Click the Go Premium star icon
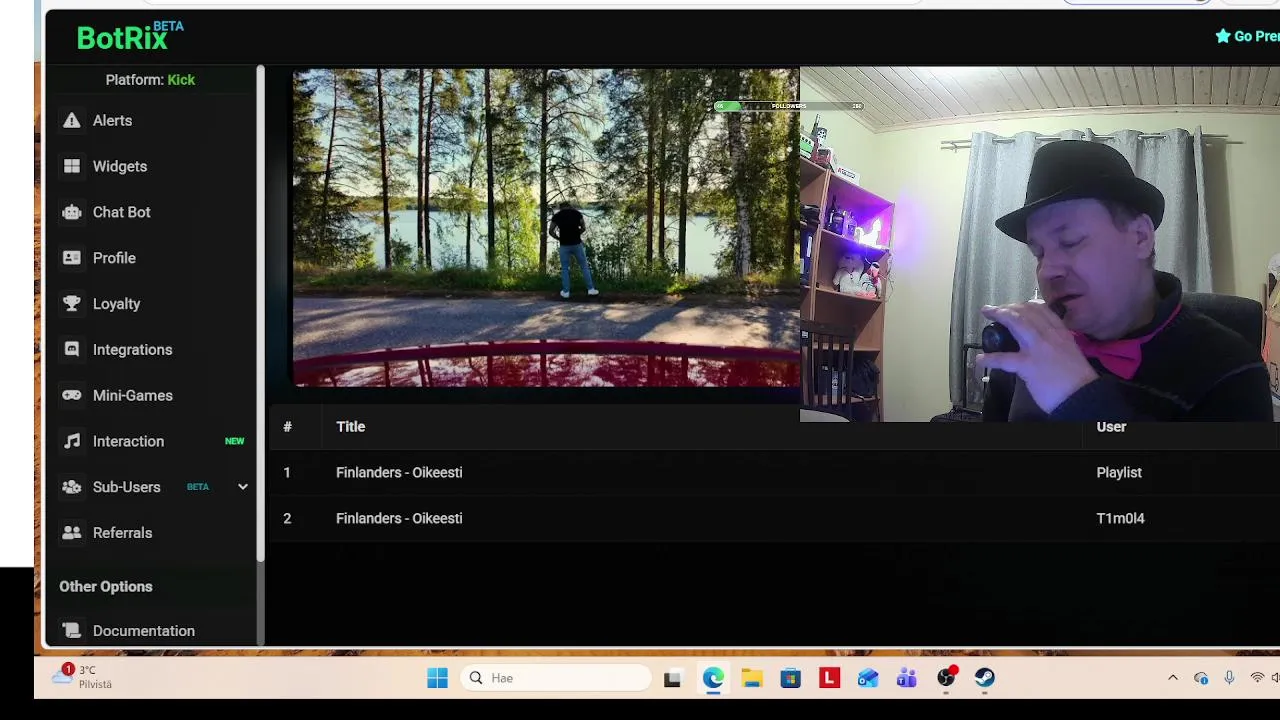This screenshot has height=720, width=1280. coord(1222,36)
